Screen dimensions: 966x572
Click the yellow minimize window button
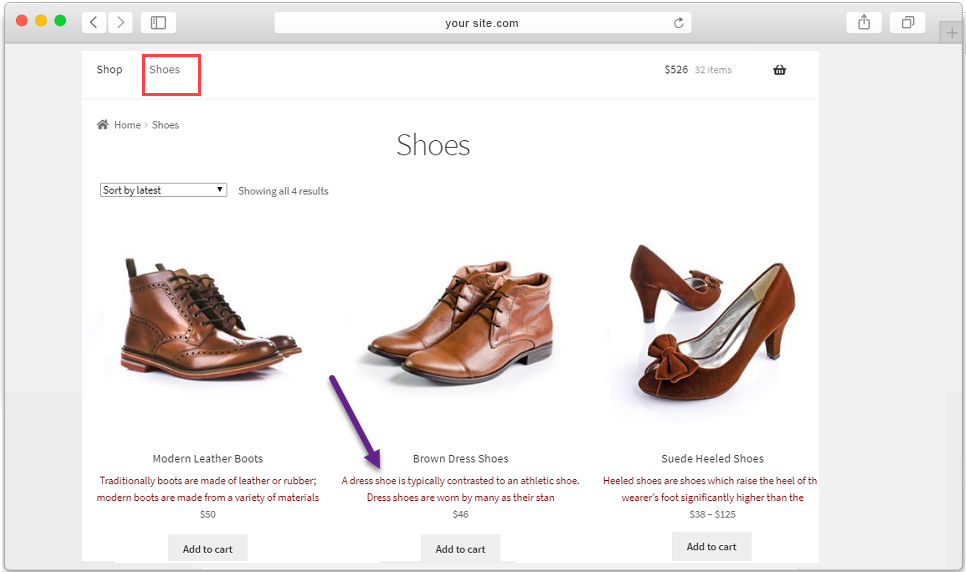coord(41,20)
